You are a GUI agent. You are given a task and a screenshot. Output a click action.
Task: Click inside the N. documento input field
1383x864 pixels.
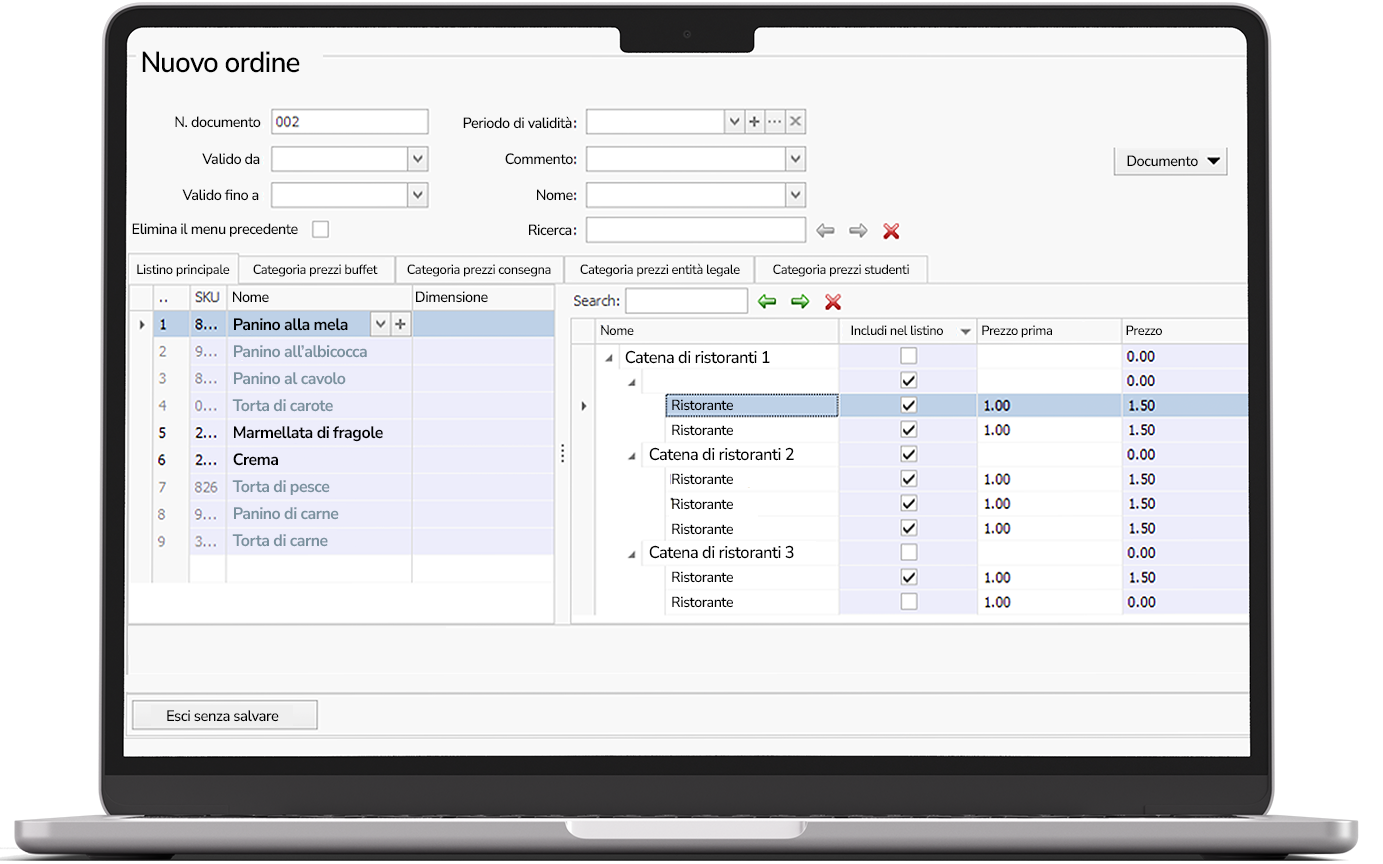[x=349, y=121]
